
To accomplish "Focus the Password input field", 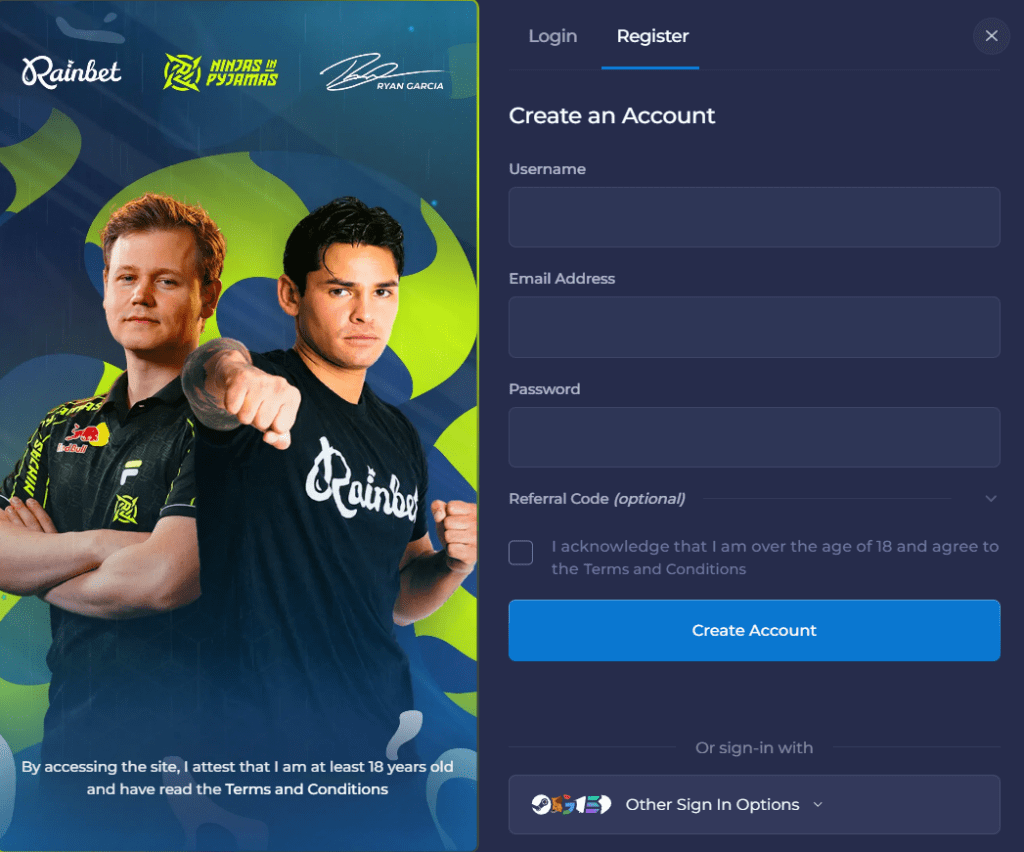I will tap(754, 437).
